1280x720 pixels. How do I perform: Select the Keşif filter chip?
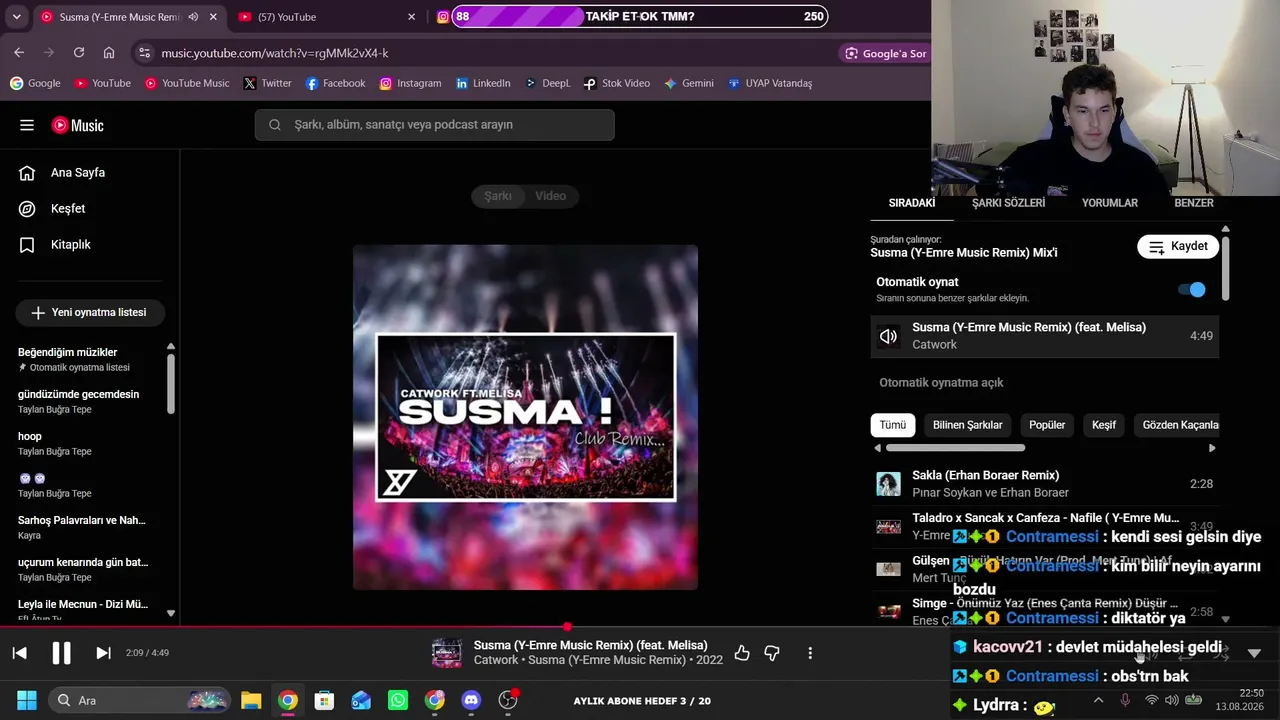click(1104, 425)
